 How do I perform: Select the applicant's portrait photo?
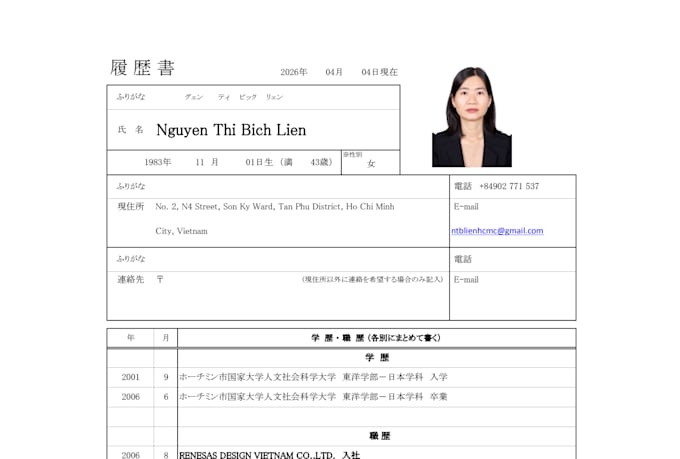tap(472, 117)
